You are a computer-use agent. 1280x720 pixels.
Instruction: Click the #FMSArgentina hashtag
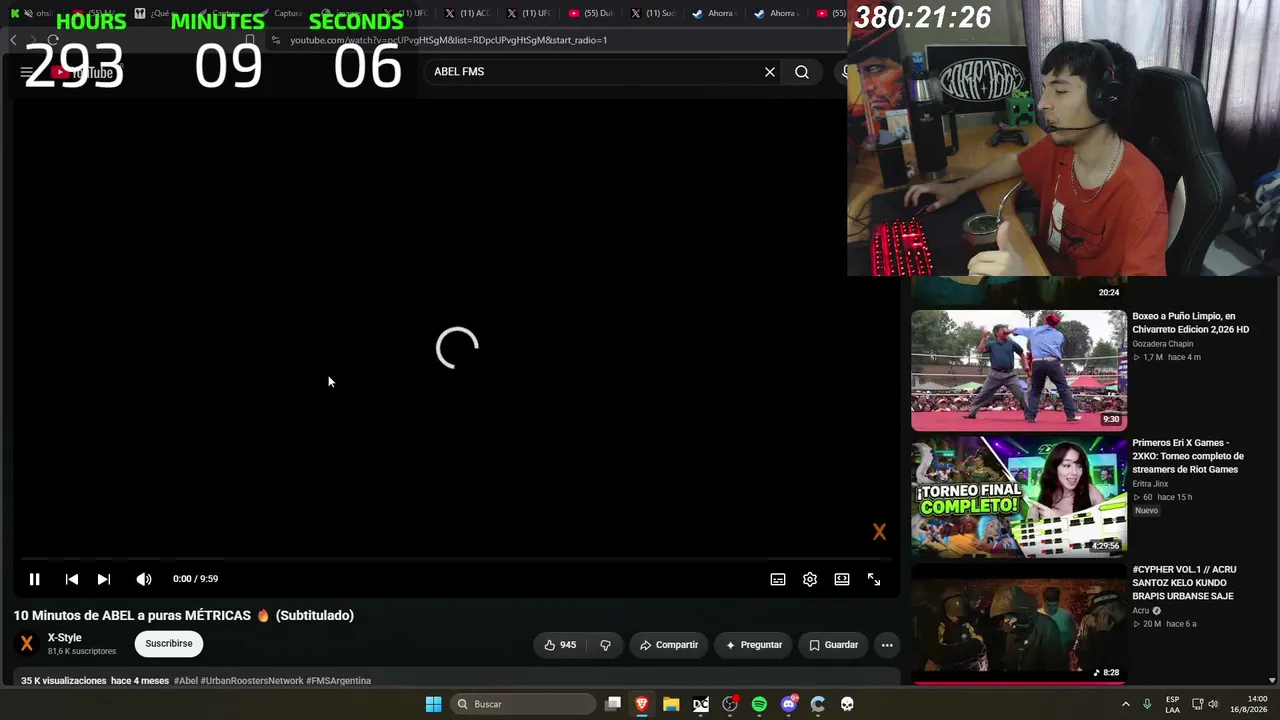click(x=338, y=681)
